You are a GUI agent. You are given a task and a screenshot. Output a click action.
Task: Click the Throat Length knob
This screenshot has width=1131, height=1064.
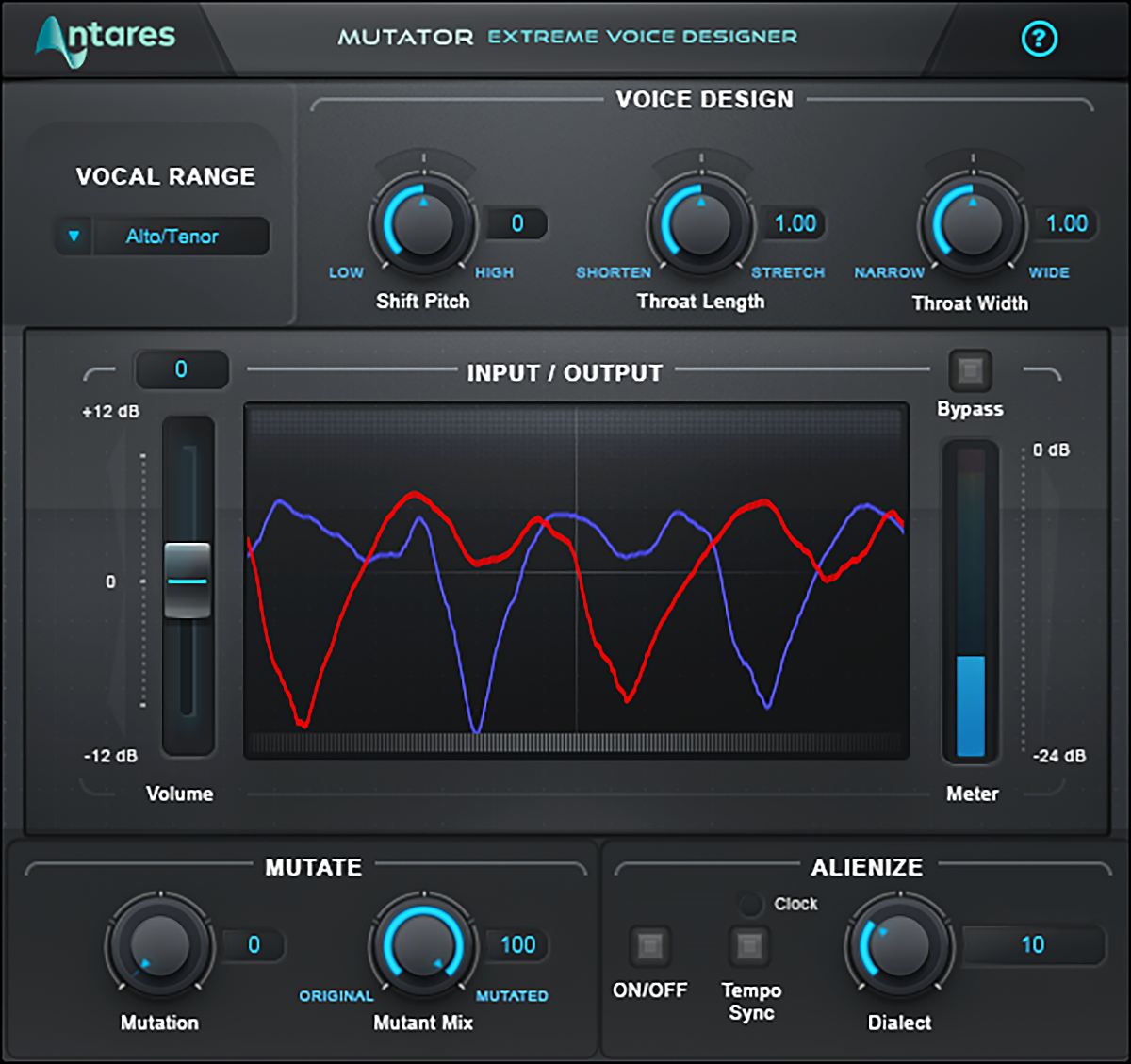click(x=700, y=223)
